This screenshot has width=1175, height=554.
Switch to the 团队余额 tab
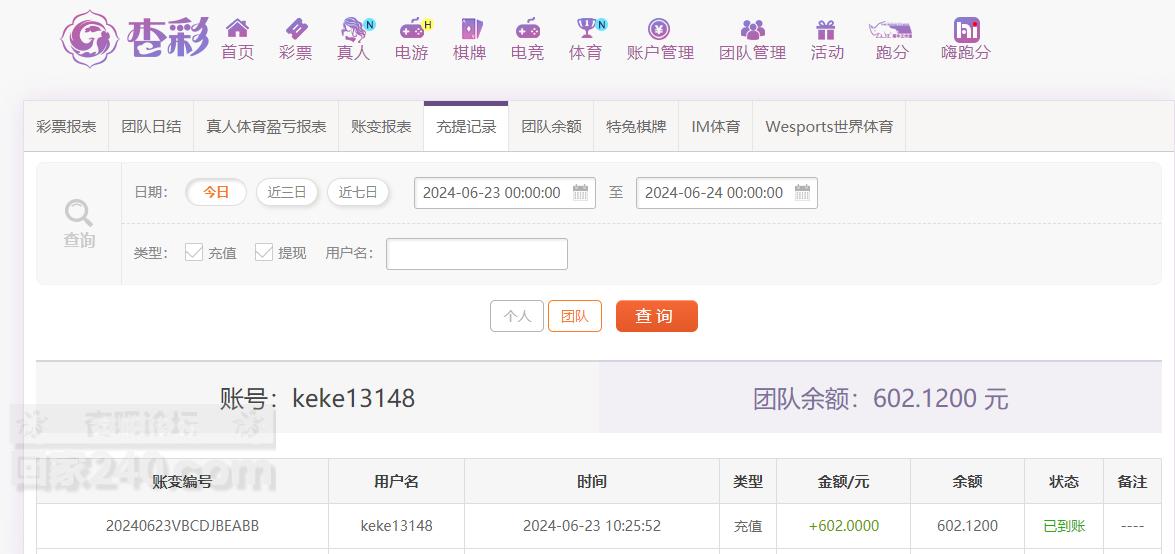(x=551, y=127)
